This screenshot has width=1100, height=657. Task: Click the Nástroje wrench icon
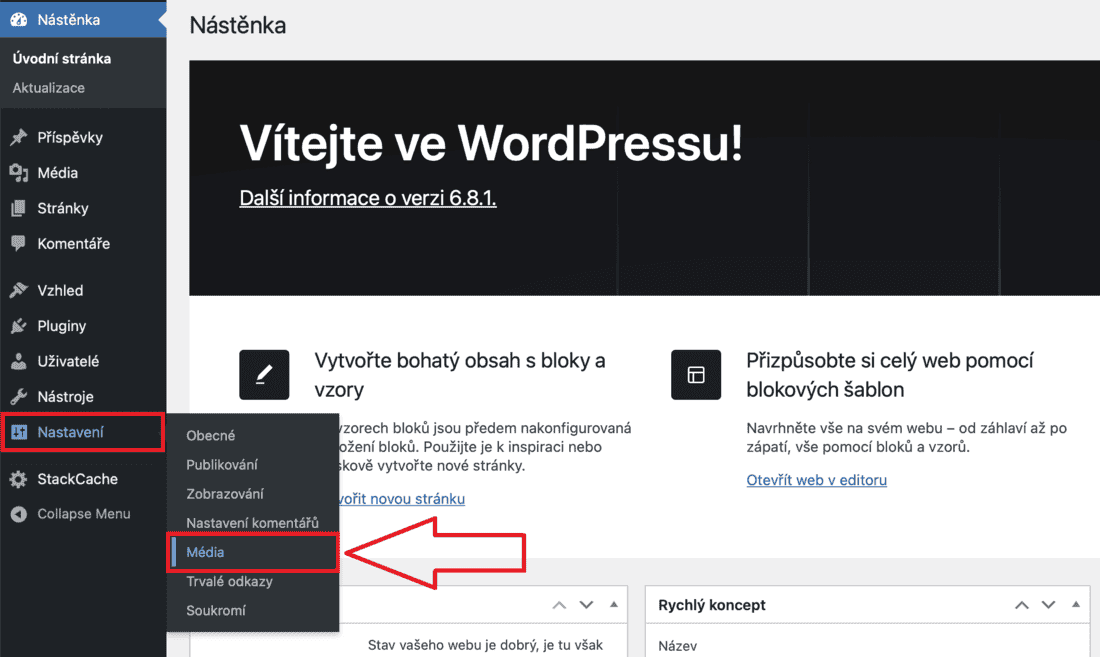(x=19, y=396)
